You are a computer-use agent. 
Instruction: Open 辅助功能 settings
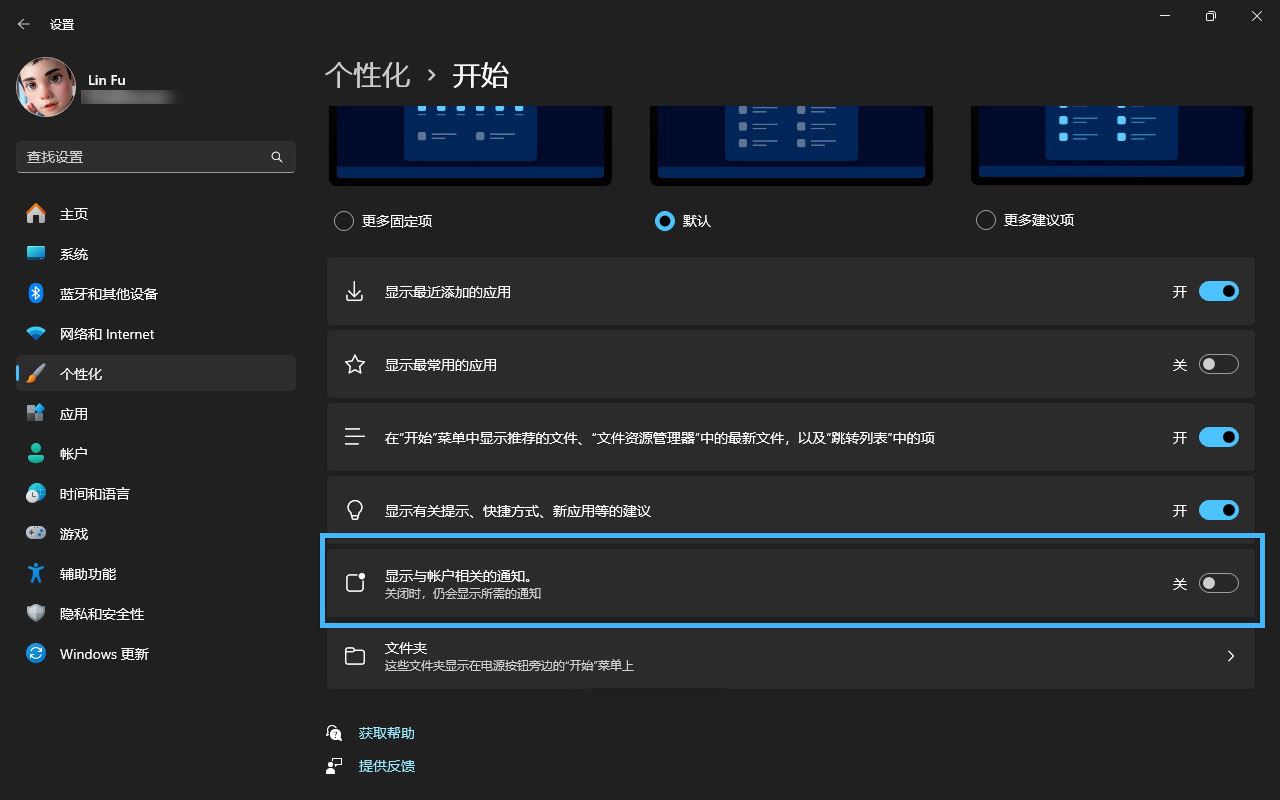click(x=156, y=574)
